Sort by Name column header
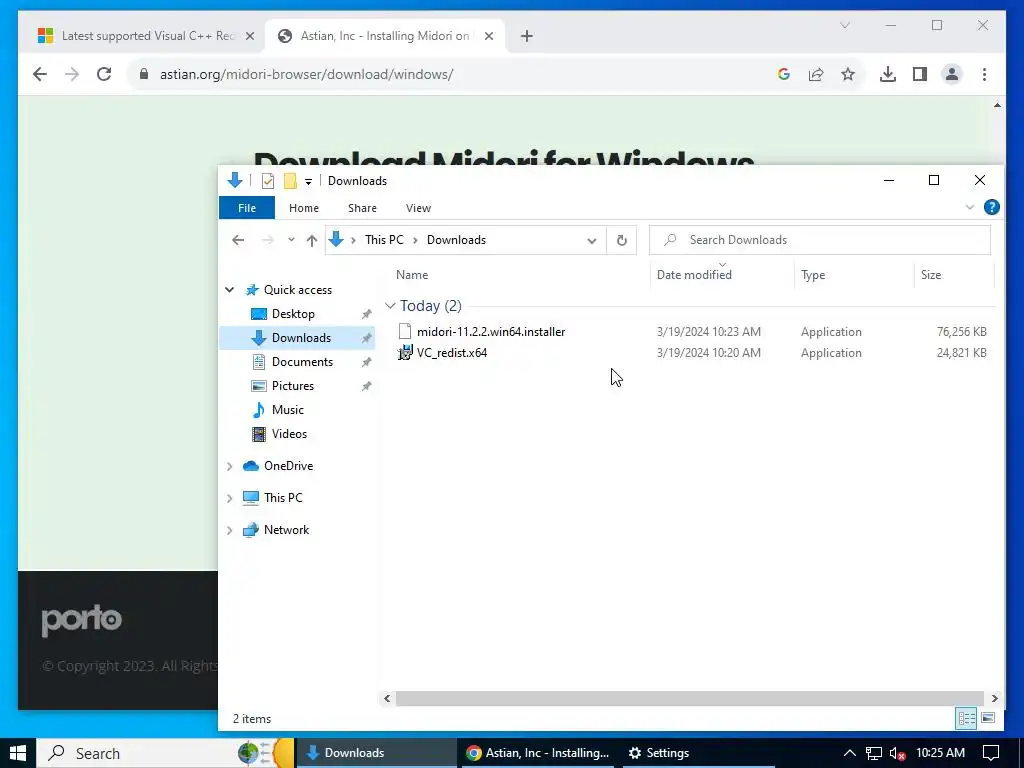 coord(412,275)
